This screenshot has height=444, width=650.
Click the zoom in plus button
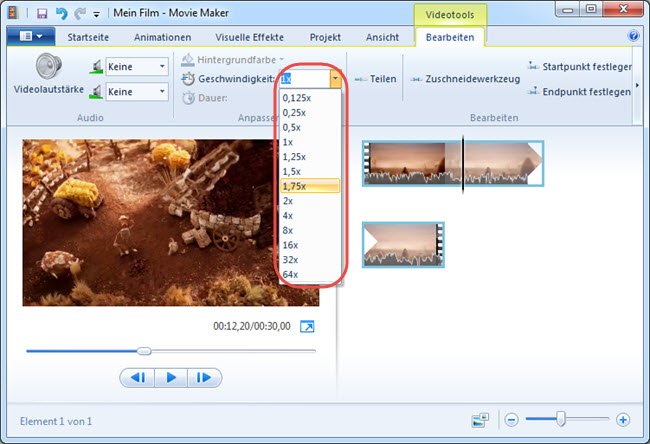click(623, 420)
